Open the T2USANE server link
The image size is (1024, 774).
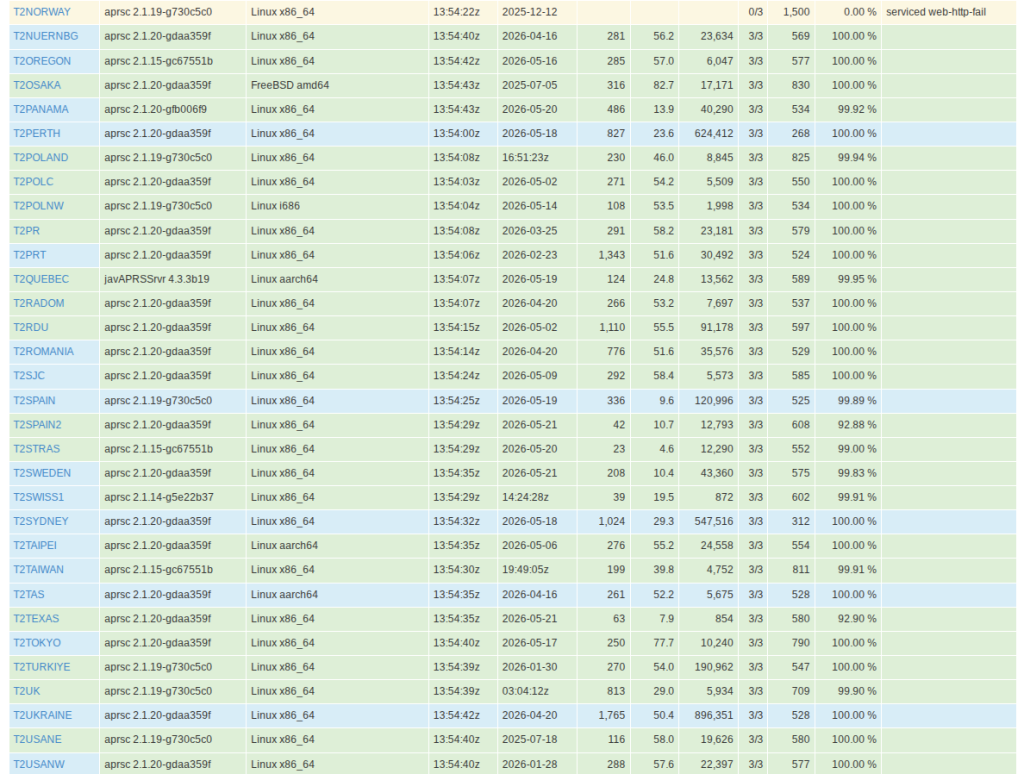(37, 739)
